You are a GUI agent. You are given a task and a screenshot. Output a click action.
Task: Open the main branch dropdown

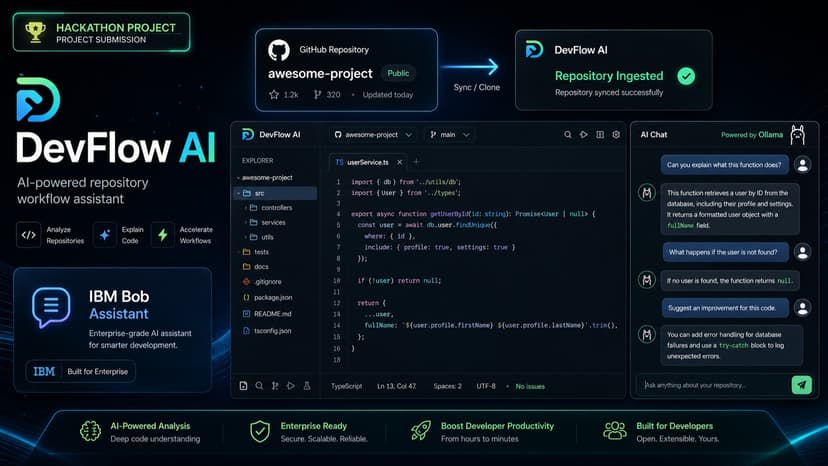pyautogui.click(x=449, y=135)
